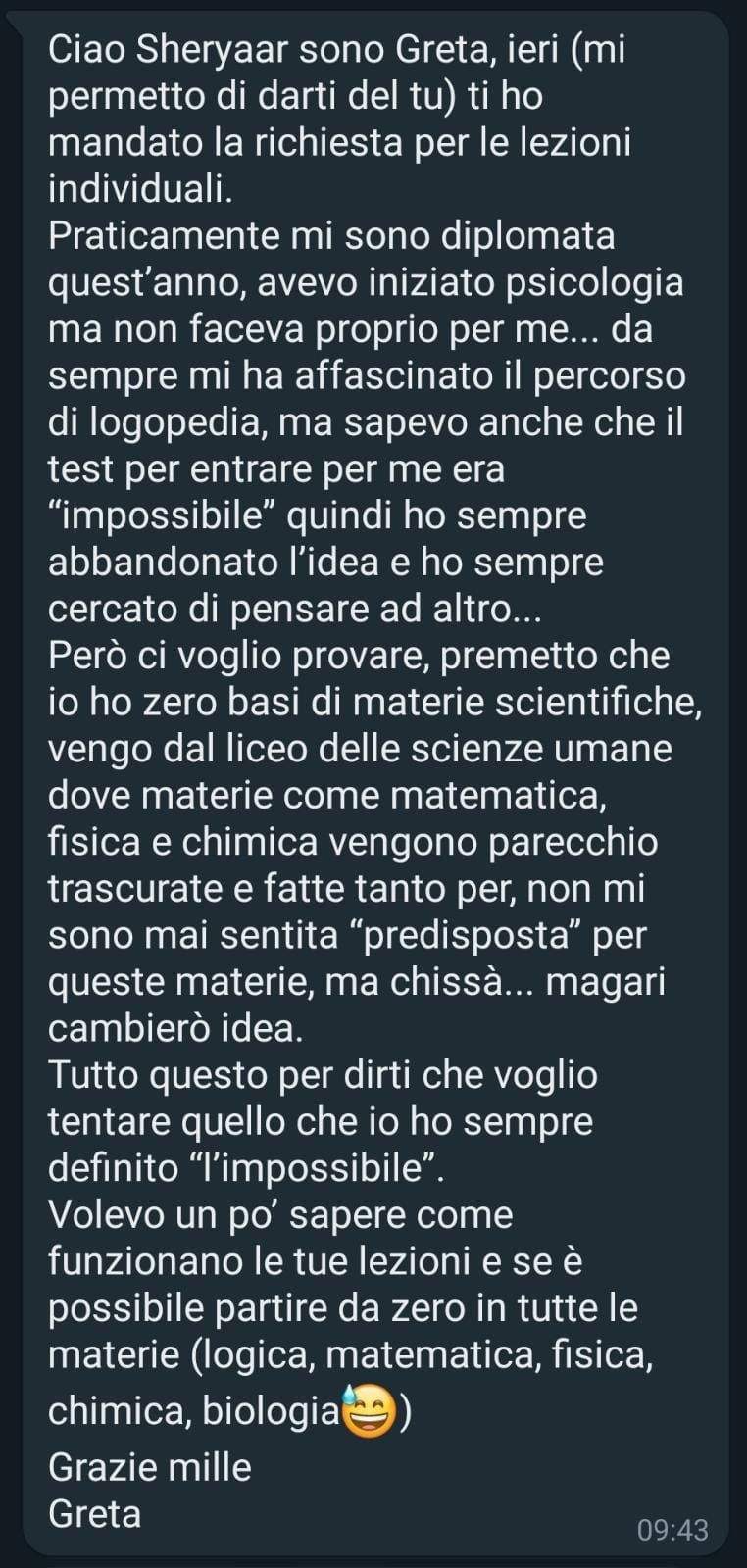Click the line 'Praticamente mi sono diplomata'

[331, 237]
